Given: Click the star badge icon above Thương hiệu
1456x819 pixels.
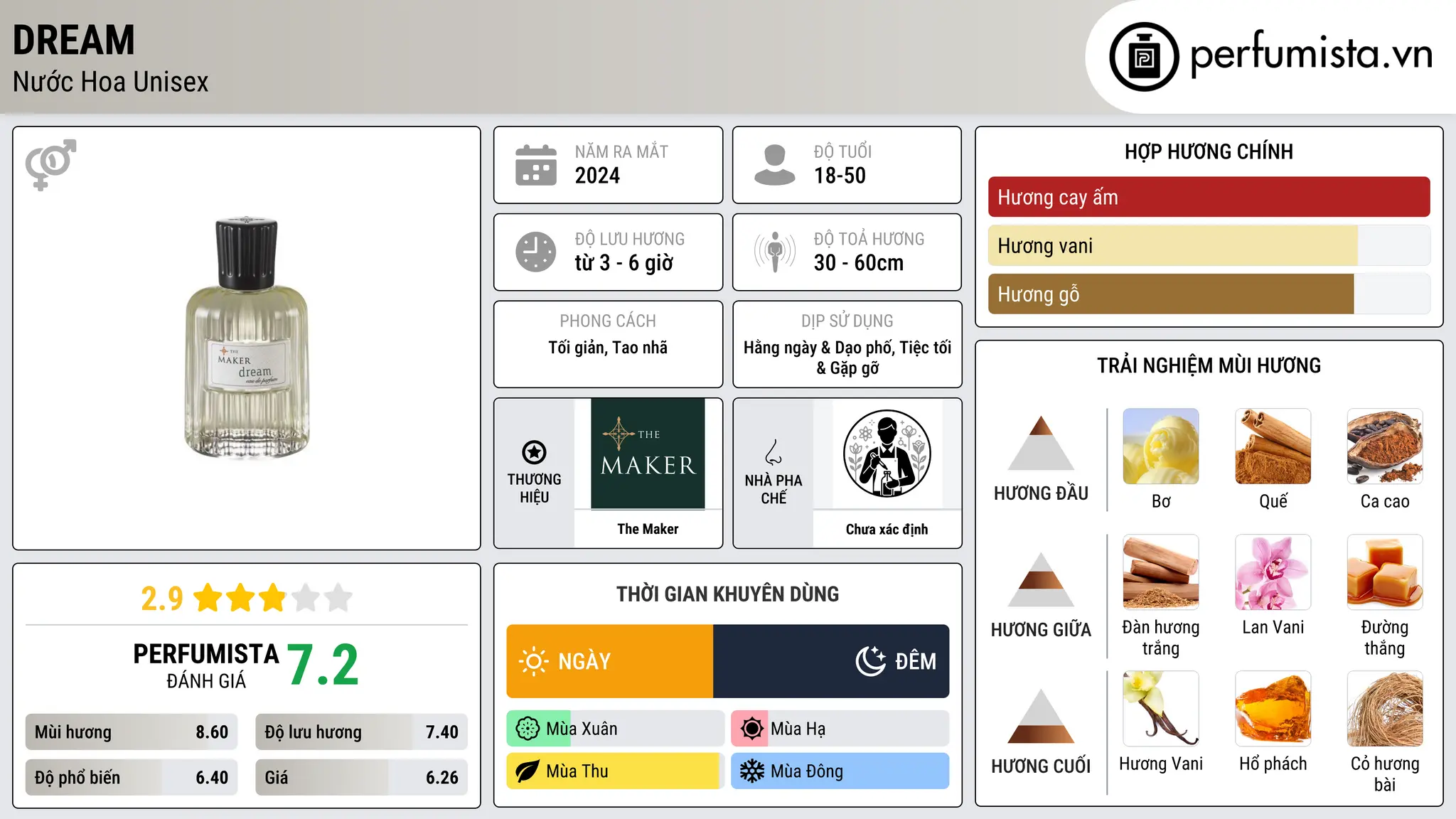Looking at the screenshot, I should tap(534, 452).
